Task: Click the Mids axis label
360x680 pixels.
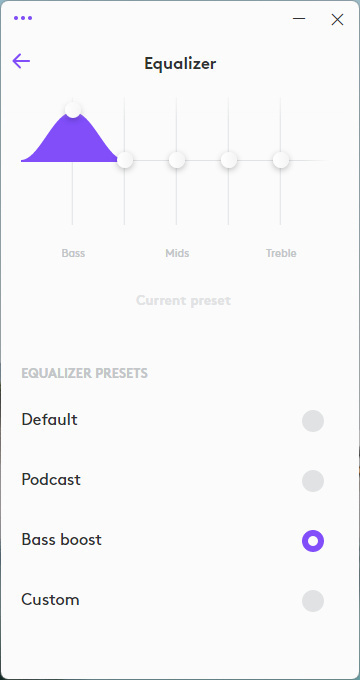Action: click(177, 253)
